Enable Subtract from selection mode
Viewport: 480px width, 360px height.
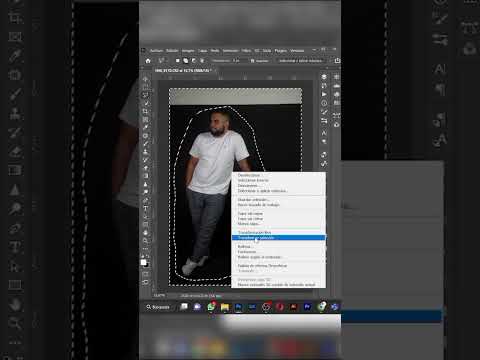pyautogui.click(x=194, y=61)
